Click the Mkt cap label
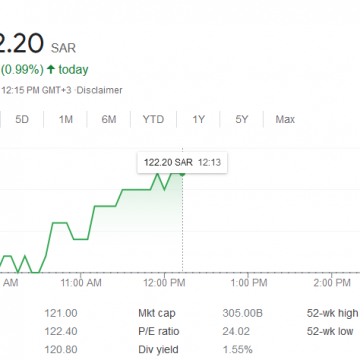The width and height of the screenshot is (360, 360). click(157, 313)
